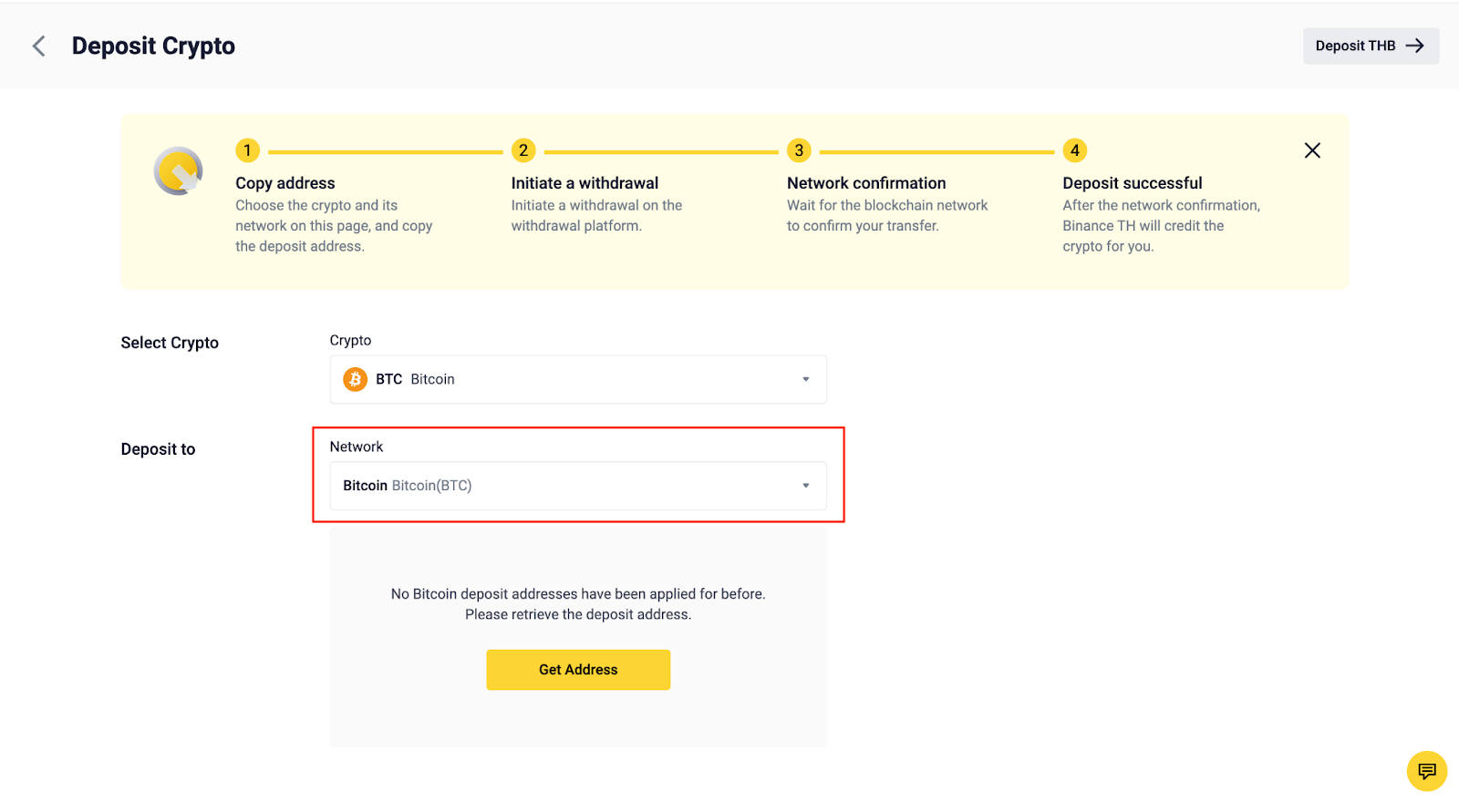Click the step 2 number circle
Viewport: 1459px width, 812px height.
(x=523, y=151)
